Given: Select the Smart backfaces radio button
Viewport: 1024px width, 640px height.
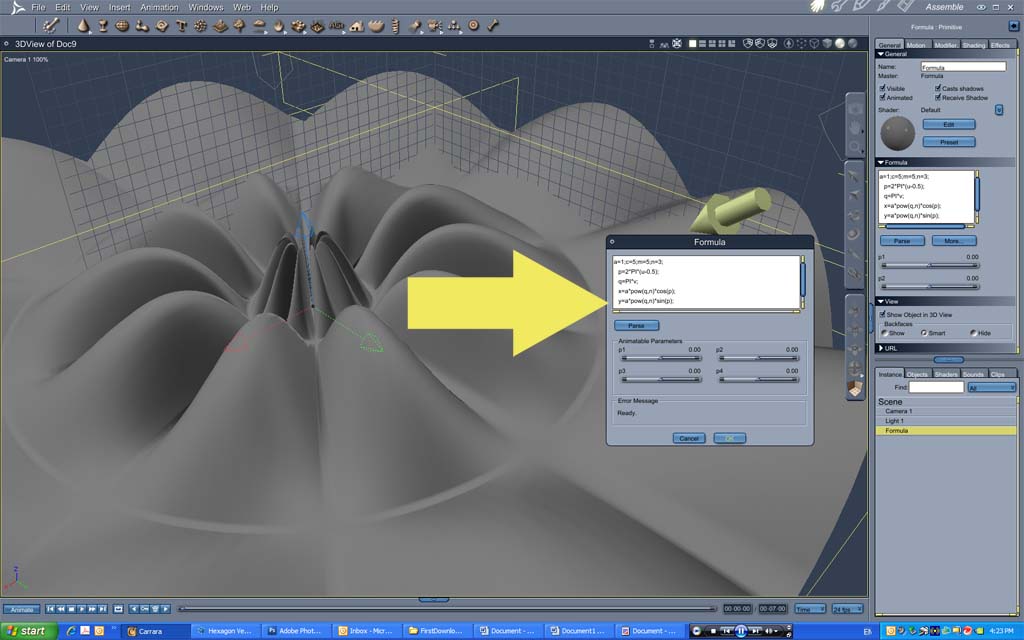Looking at the screenshot, I should coord(924,333).
